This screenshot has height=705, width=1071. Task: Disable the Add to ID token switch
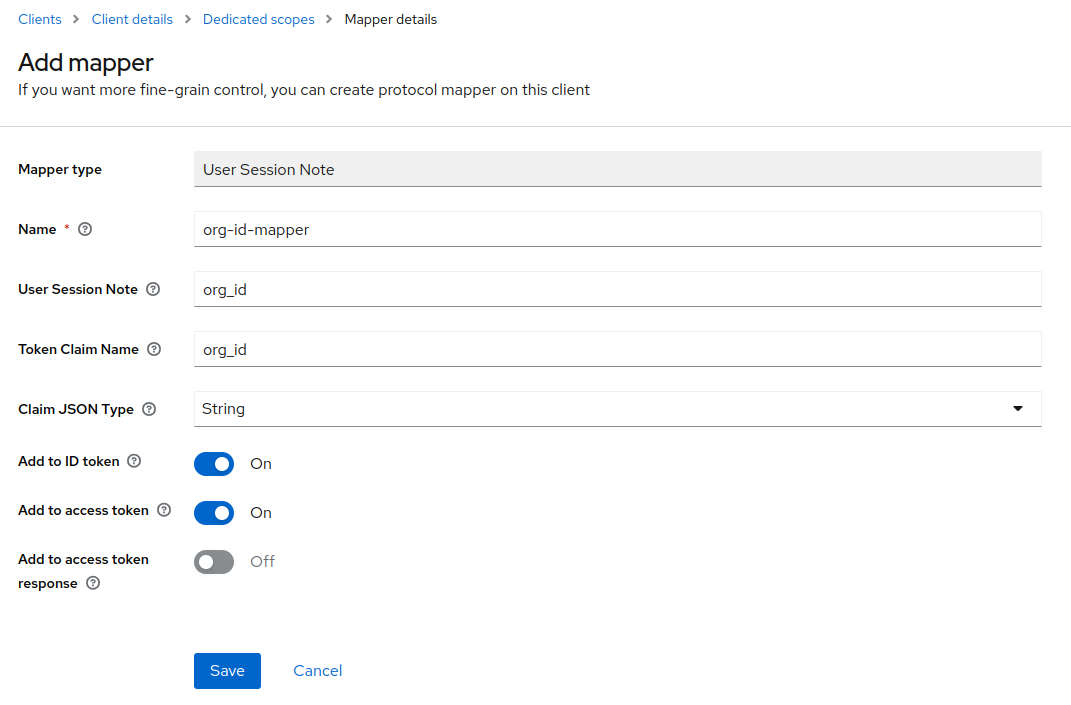click(x=214, y=464)
